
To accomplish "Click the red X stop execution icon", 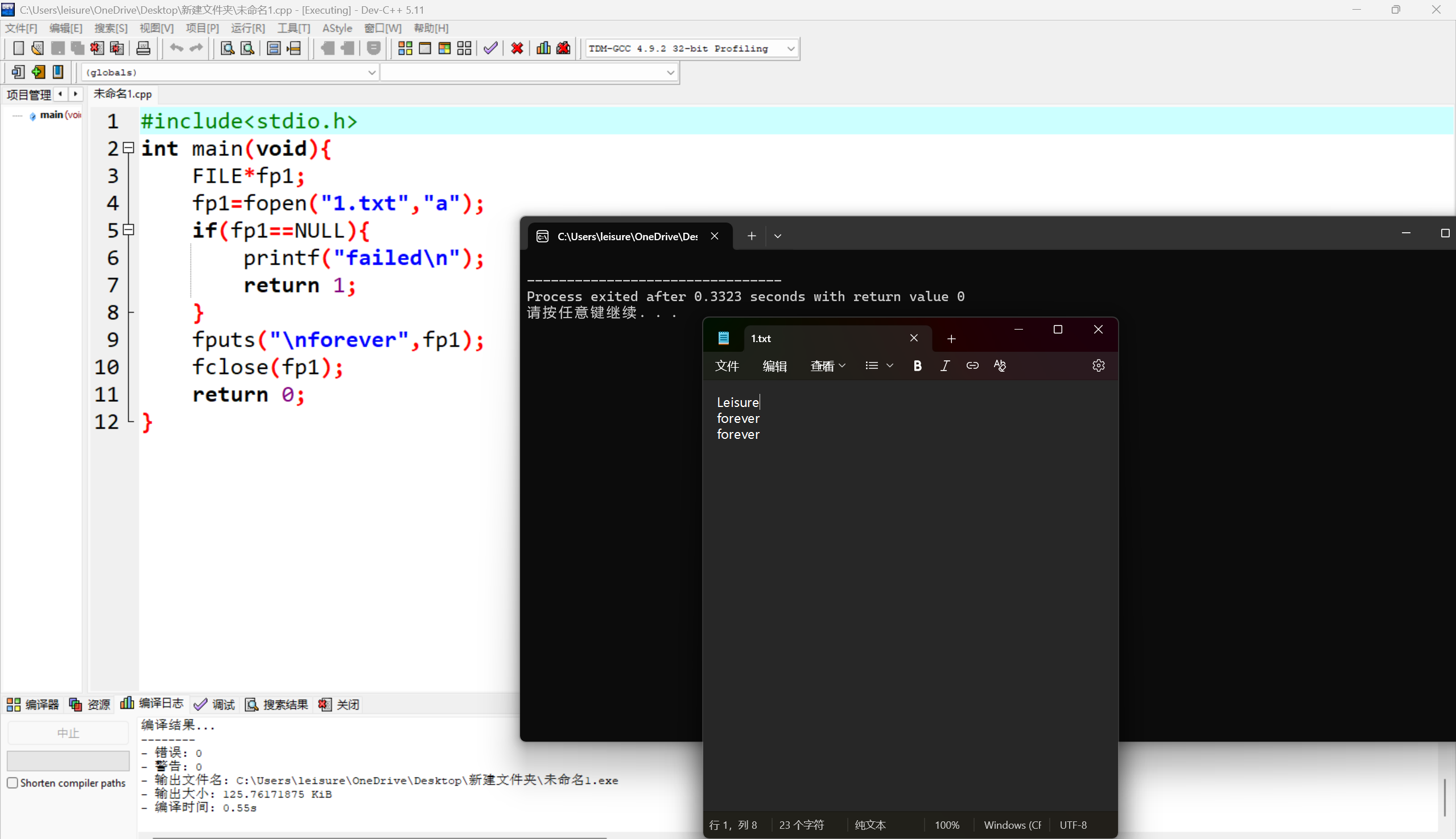I will coord(517,48).
